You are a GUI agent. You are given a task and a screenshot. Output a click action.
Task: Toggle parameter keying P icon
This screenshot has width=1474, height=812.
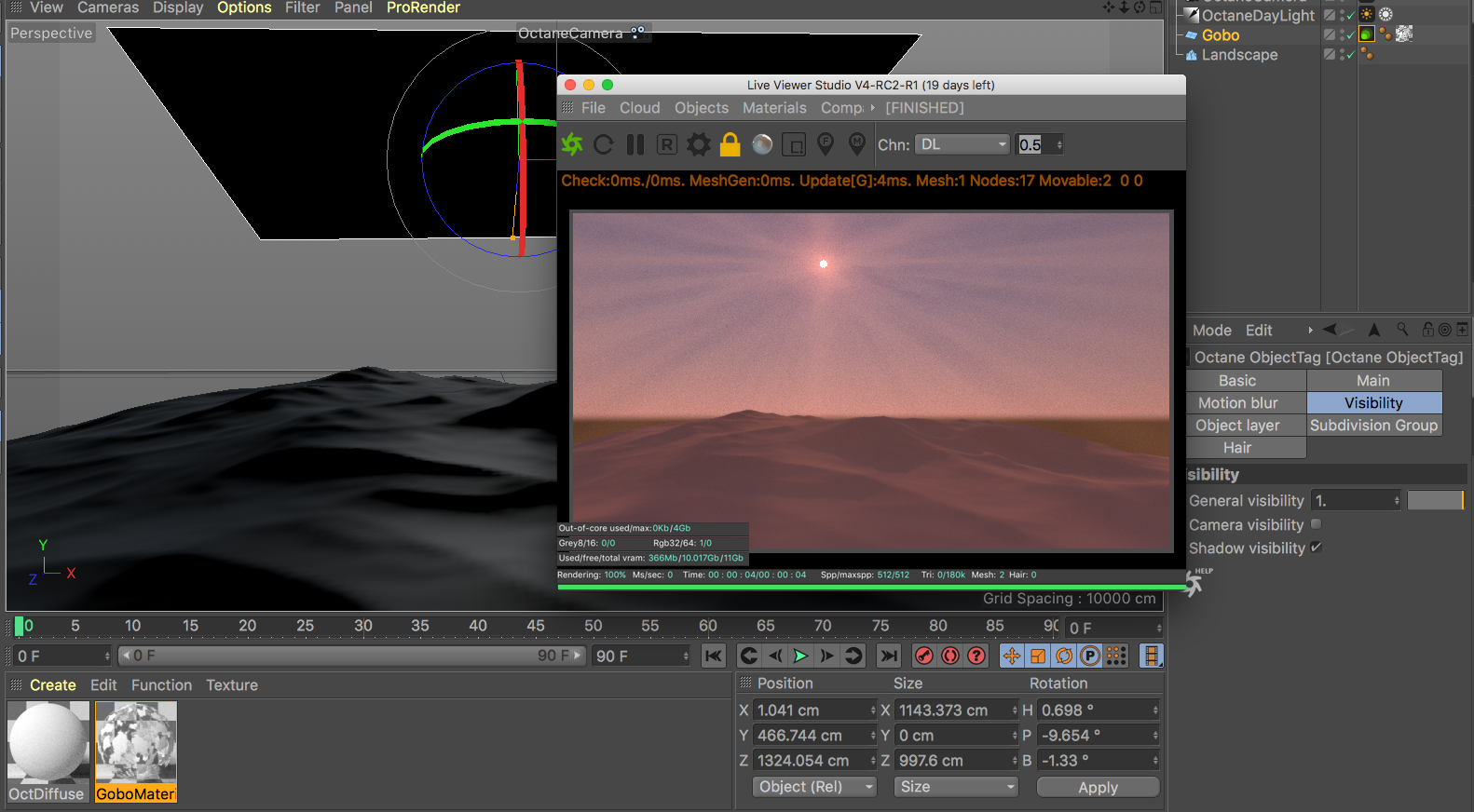1090,656
